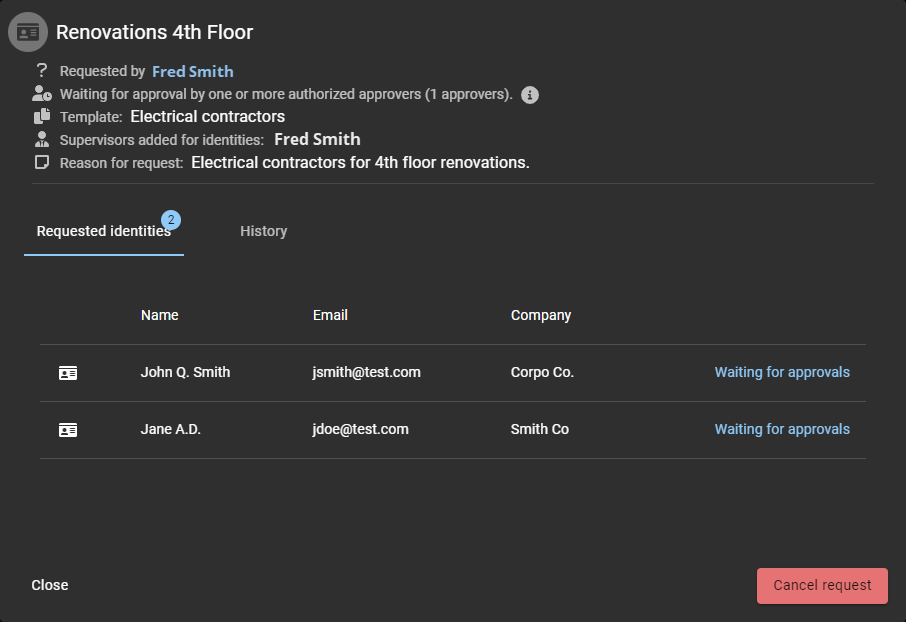Viewport: 906px width, 622px height.
Task: Switch to the History tab
Action: 263,232
